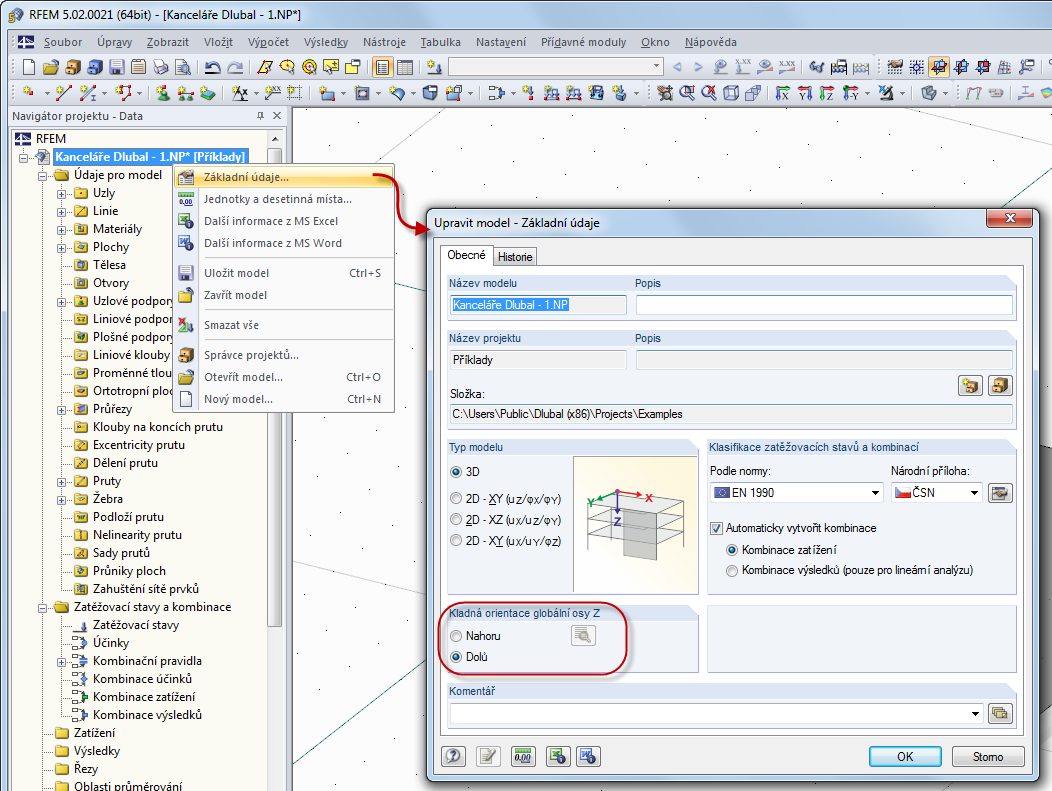This screenshot has width=1052, height=791.
Task: Toggle the Project Navigator panel icon
Action: pyautogui.click(x=382, y=67)
